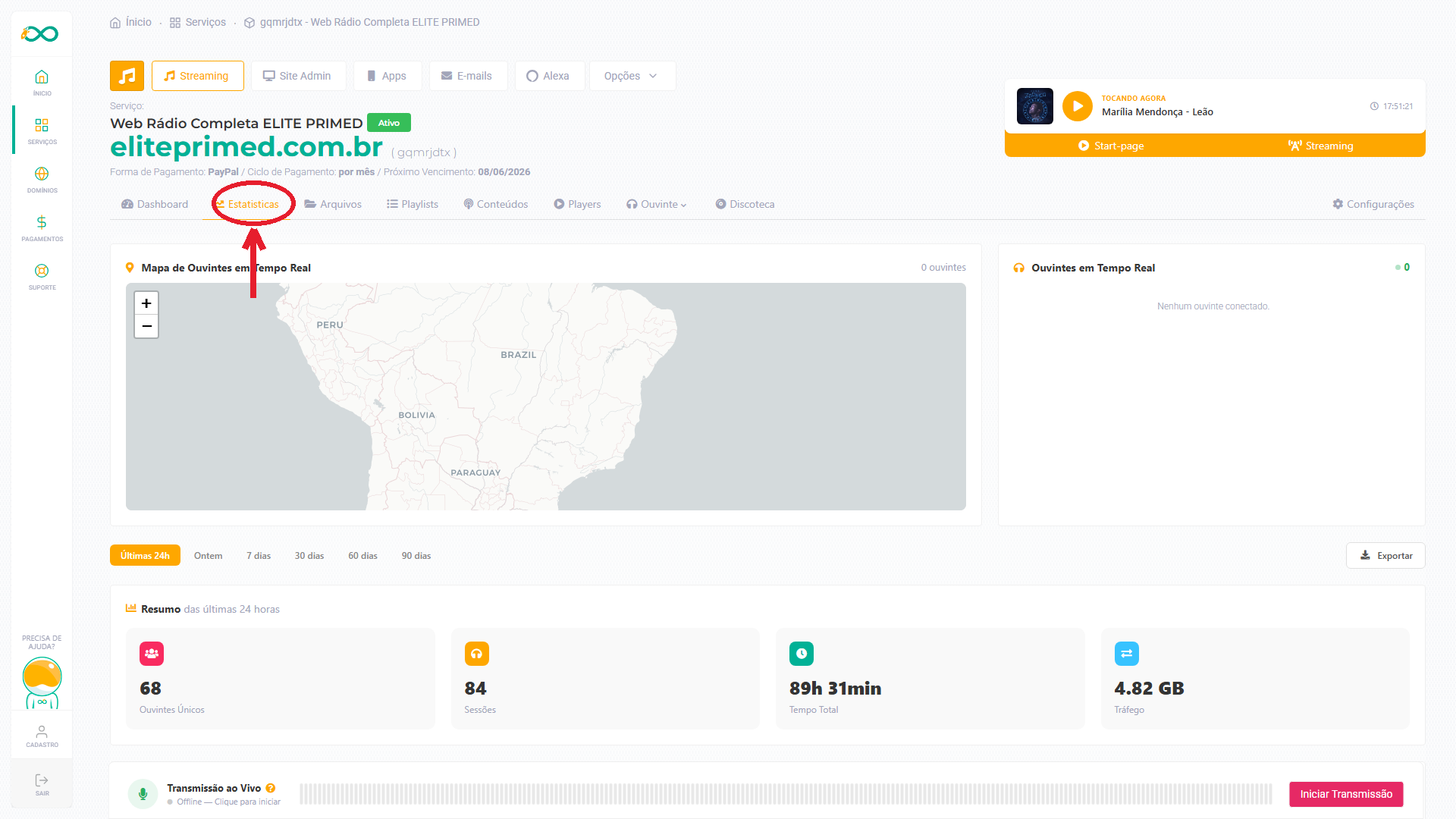Screen dimensions: 1456x819
Task: Open the Playlists tab
Action: coord(413,204)
